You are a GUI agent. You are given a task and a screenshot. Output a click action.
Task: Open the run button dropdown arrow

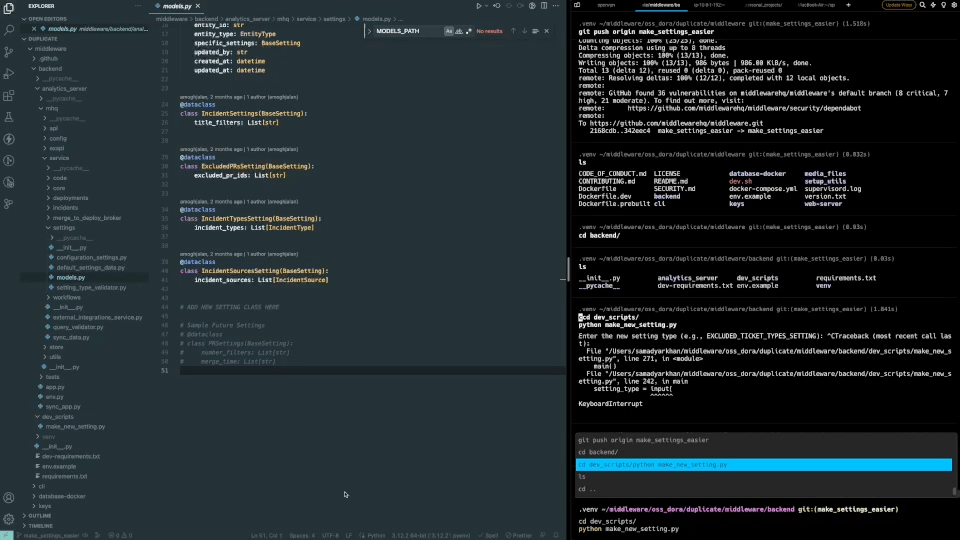point(487,6)
